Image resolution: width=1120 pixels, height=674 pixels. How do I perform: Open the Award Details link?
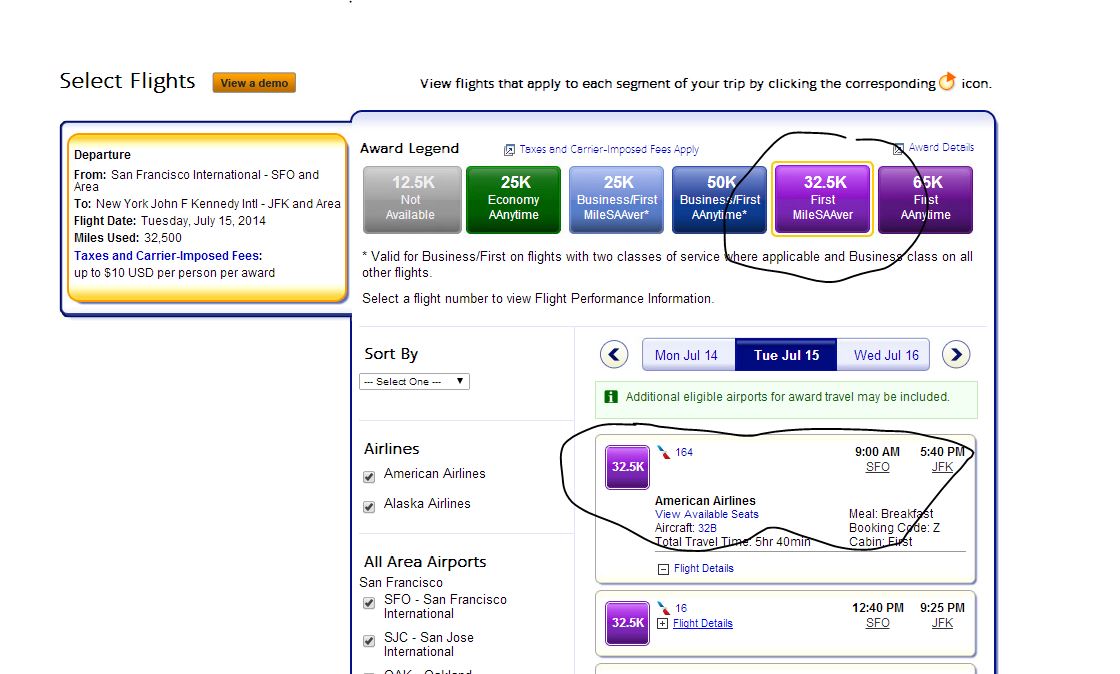point(941,147)
